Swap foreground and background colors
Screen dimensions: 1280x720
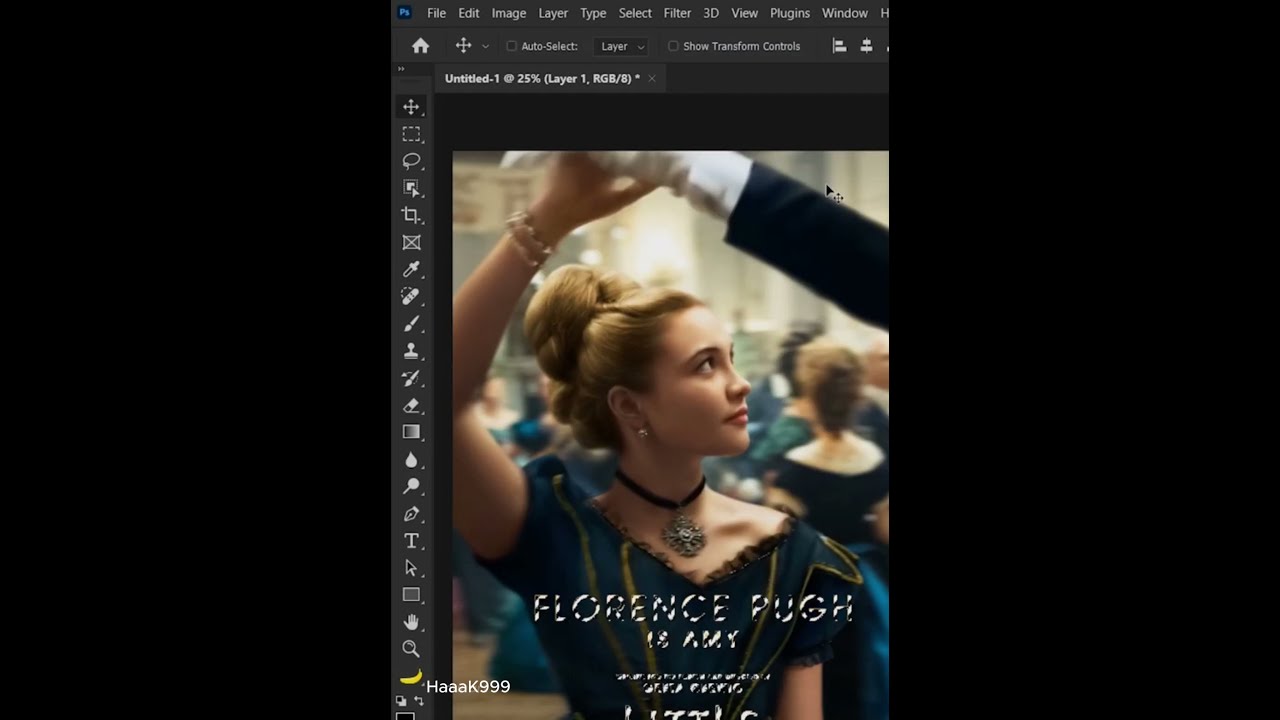point(419,701)
